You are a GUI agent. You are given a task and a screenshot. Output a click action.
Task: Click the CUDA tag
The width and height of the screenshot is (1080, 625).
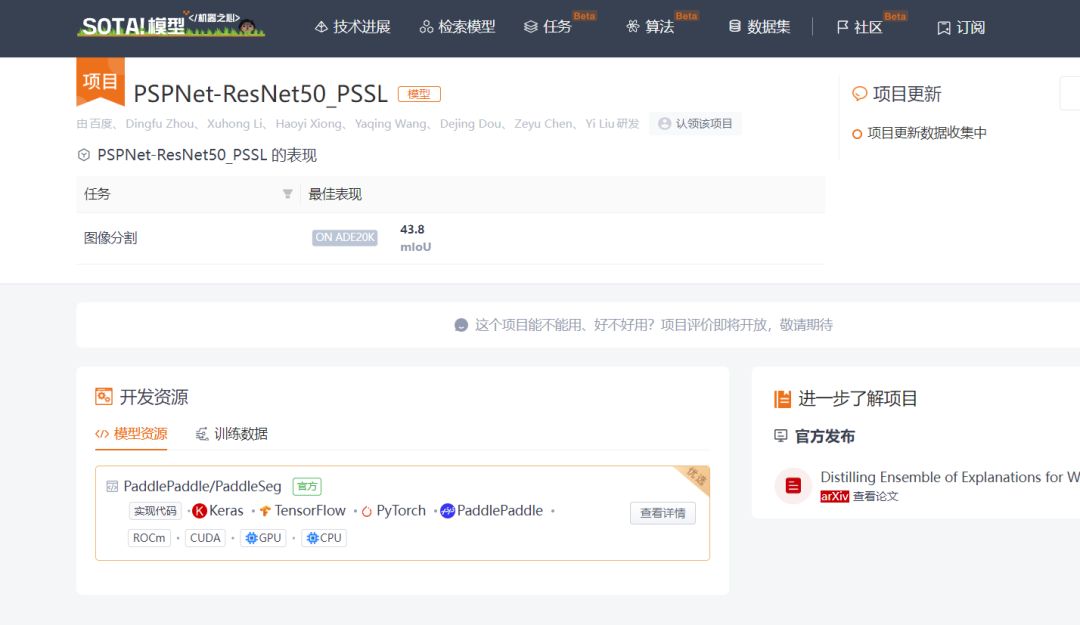[205, 538]
